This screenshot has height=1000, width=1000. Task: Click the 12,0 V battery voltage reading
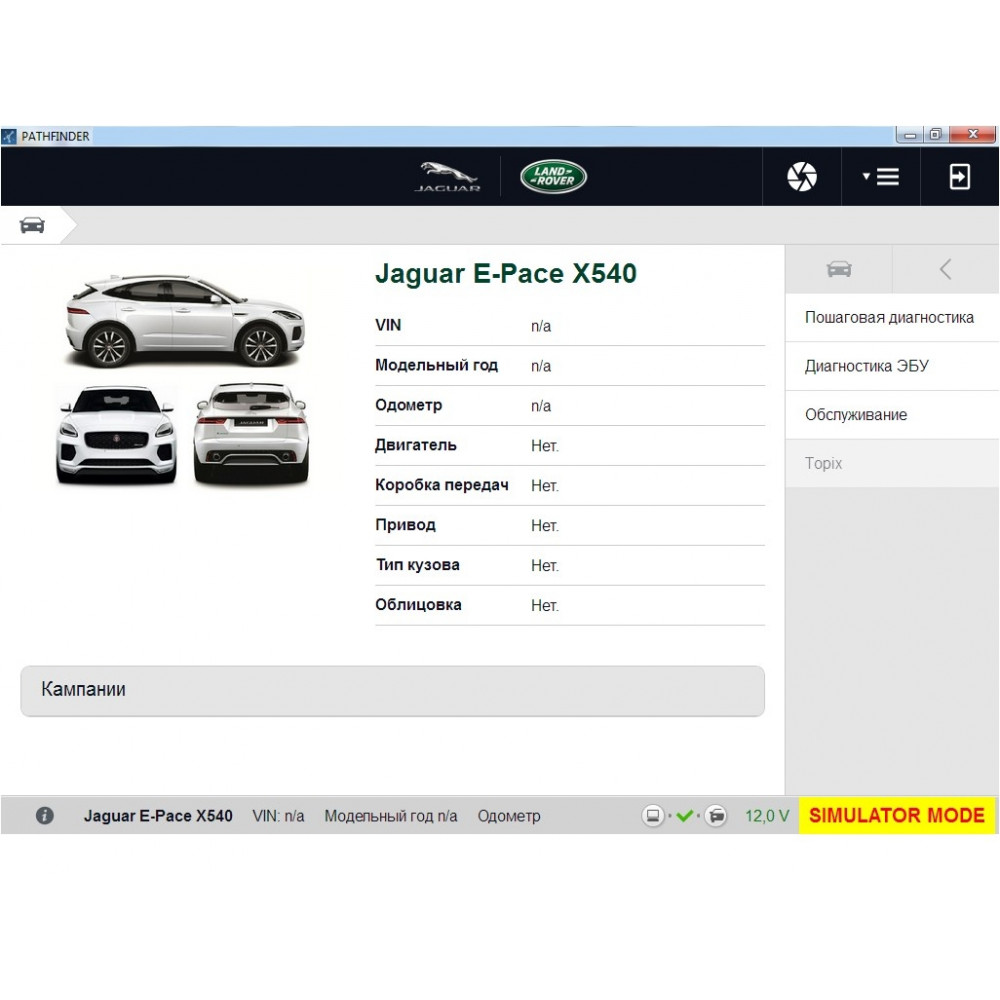pyautogui.click(x=767, y=816)
